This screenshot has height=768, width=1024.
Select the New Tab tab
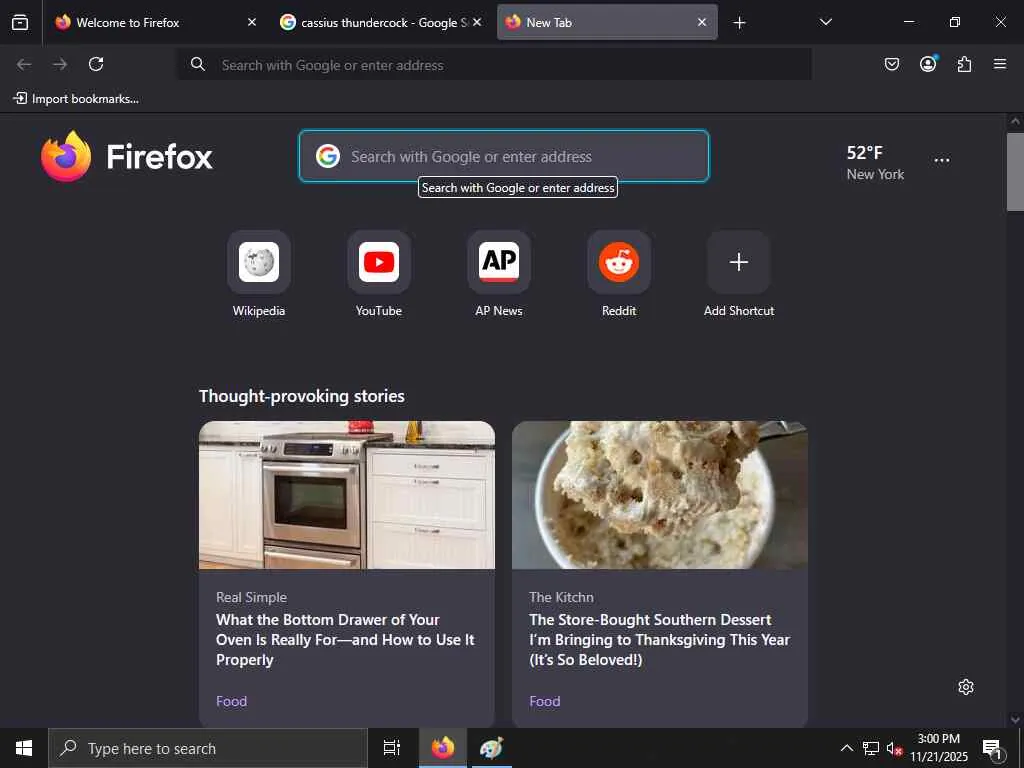pyautogui.click(x=607, y=22)
